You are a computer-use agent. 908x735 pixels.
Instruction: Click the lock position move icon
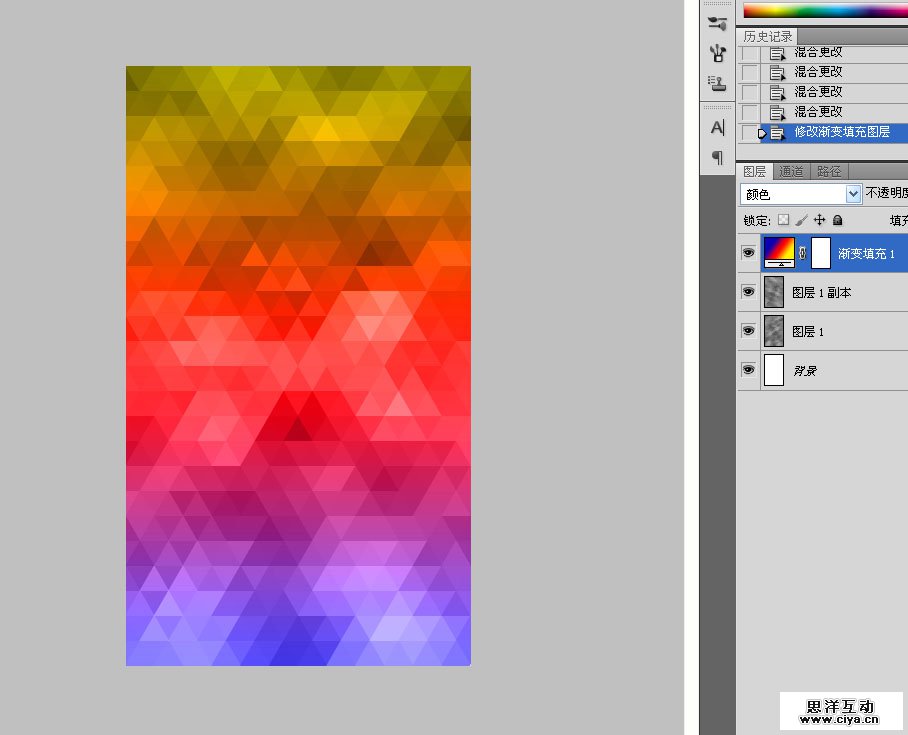(819, 220)
